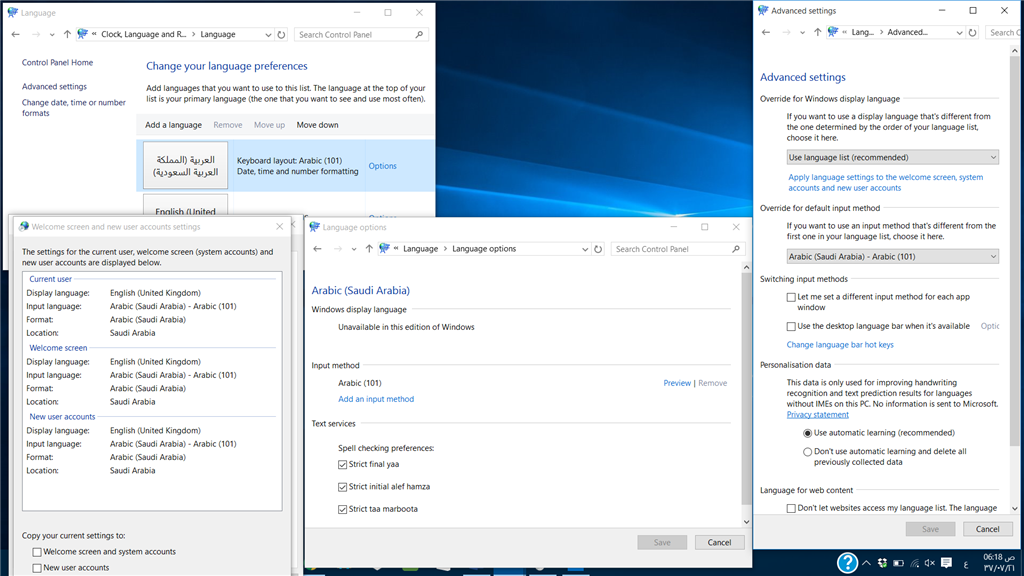
Task: Toggle the Strict final yaa checkbox
Action: [x=342, y=464]
